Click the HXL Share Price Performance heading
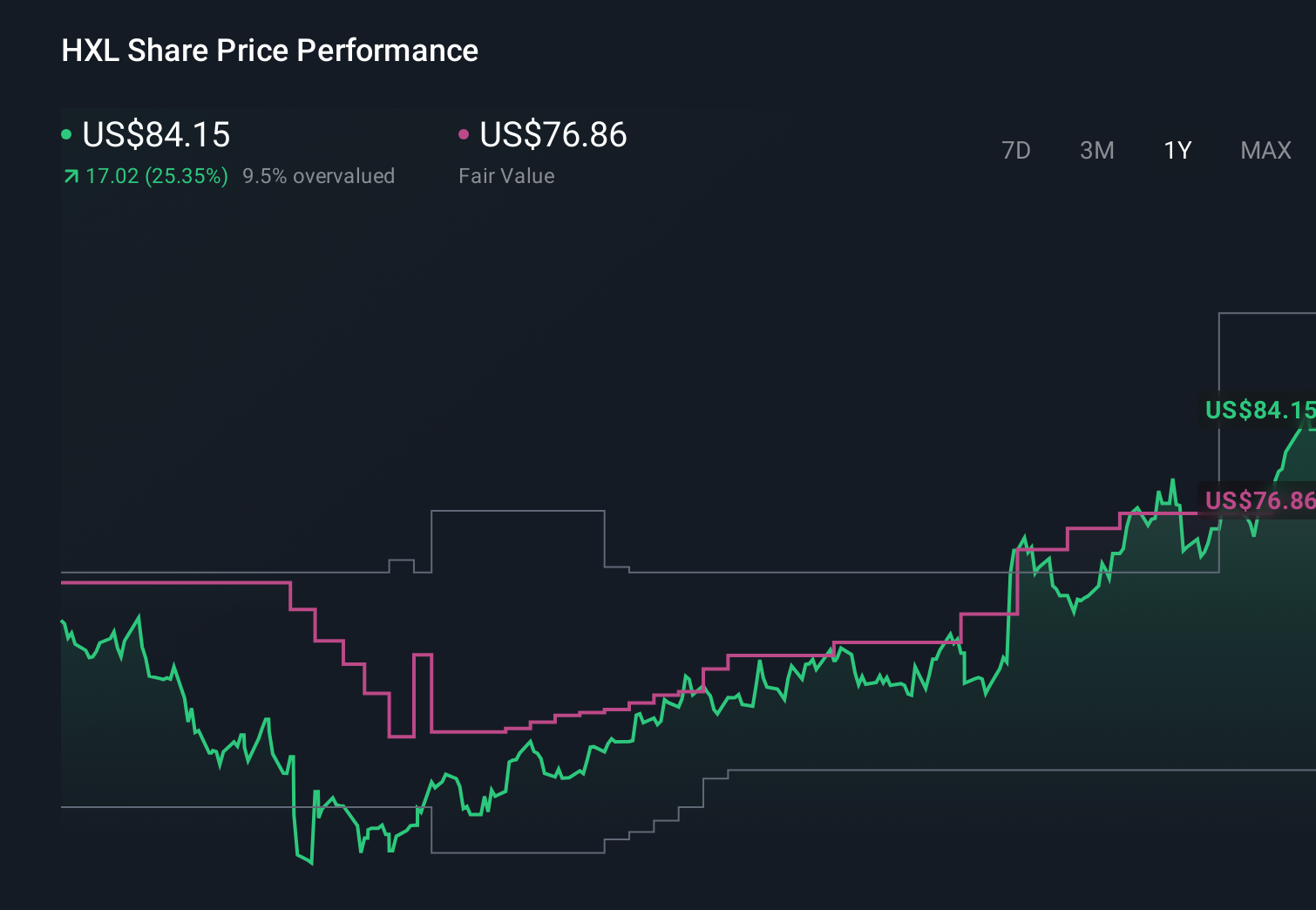The width and height of the screenshot is (1316, 910). [269, 51]
